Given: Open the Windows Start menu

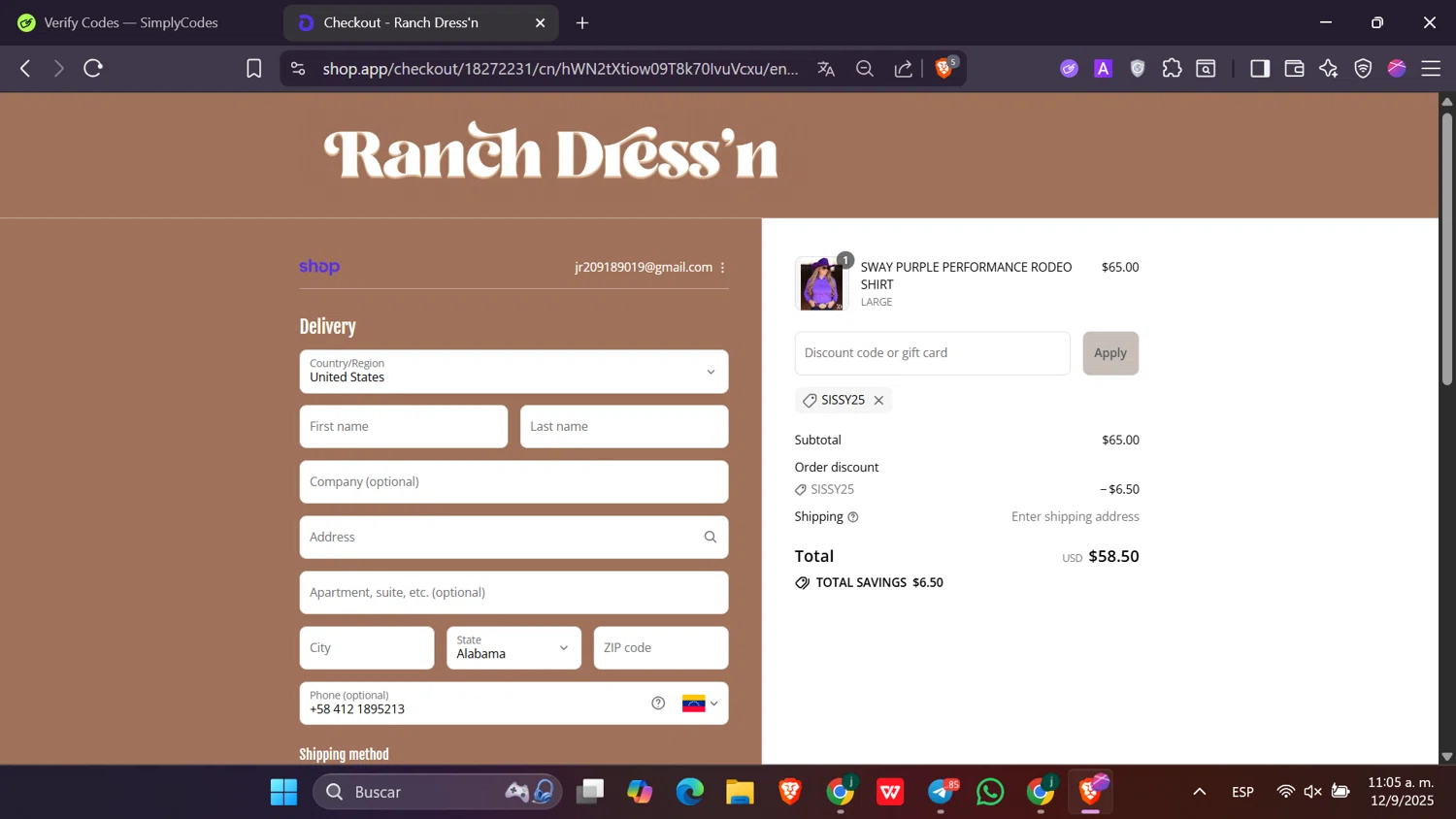Looking at the screenshot, I should (283, 793).
